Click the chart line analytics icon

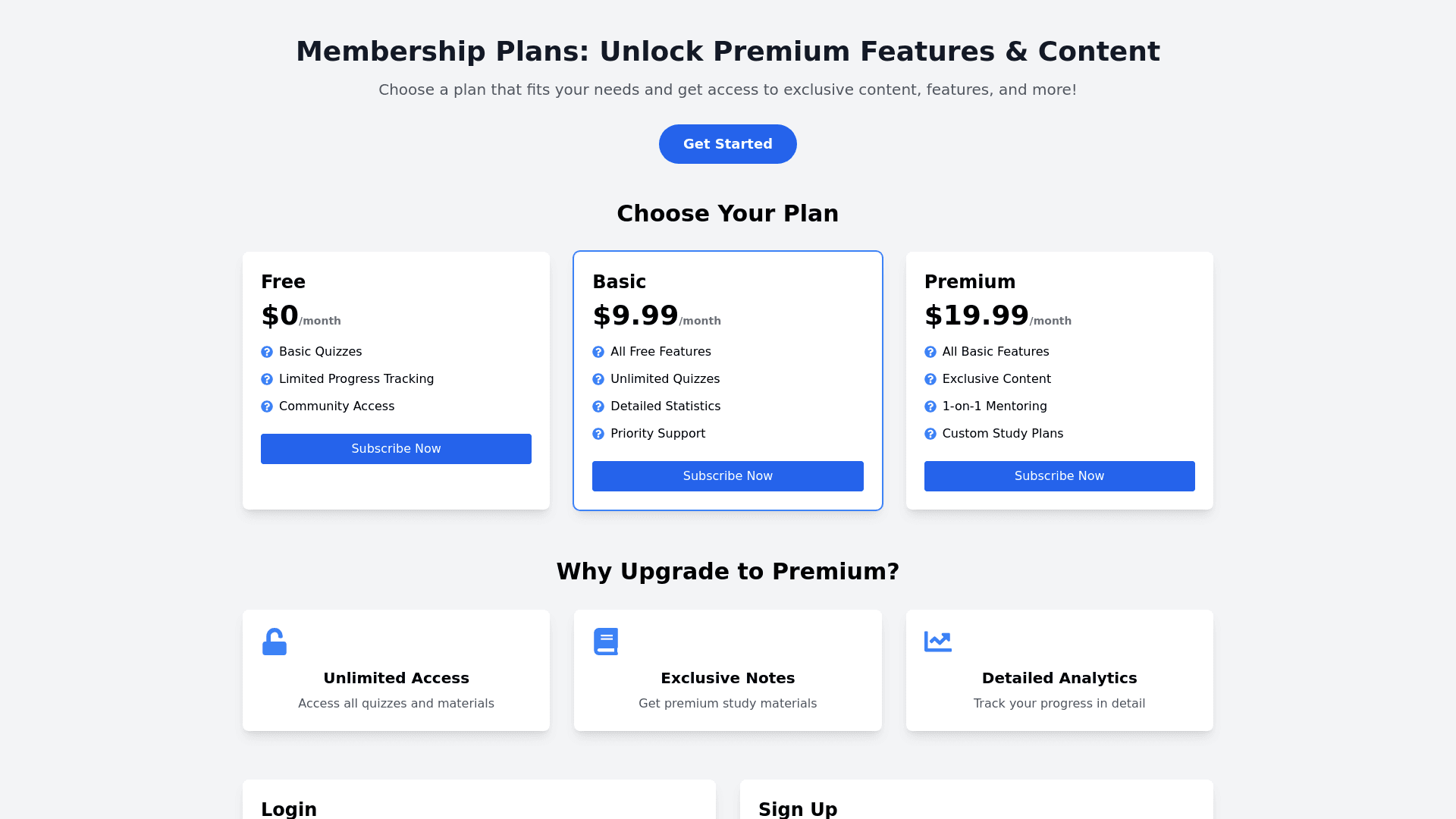click(x=937, y=642)
